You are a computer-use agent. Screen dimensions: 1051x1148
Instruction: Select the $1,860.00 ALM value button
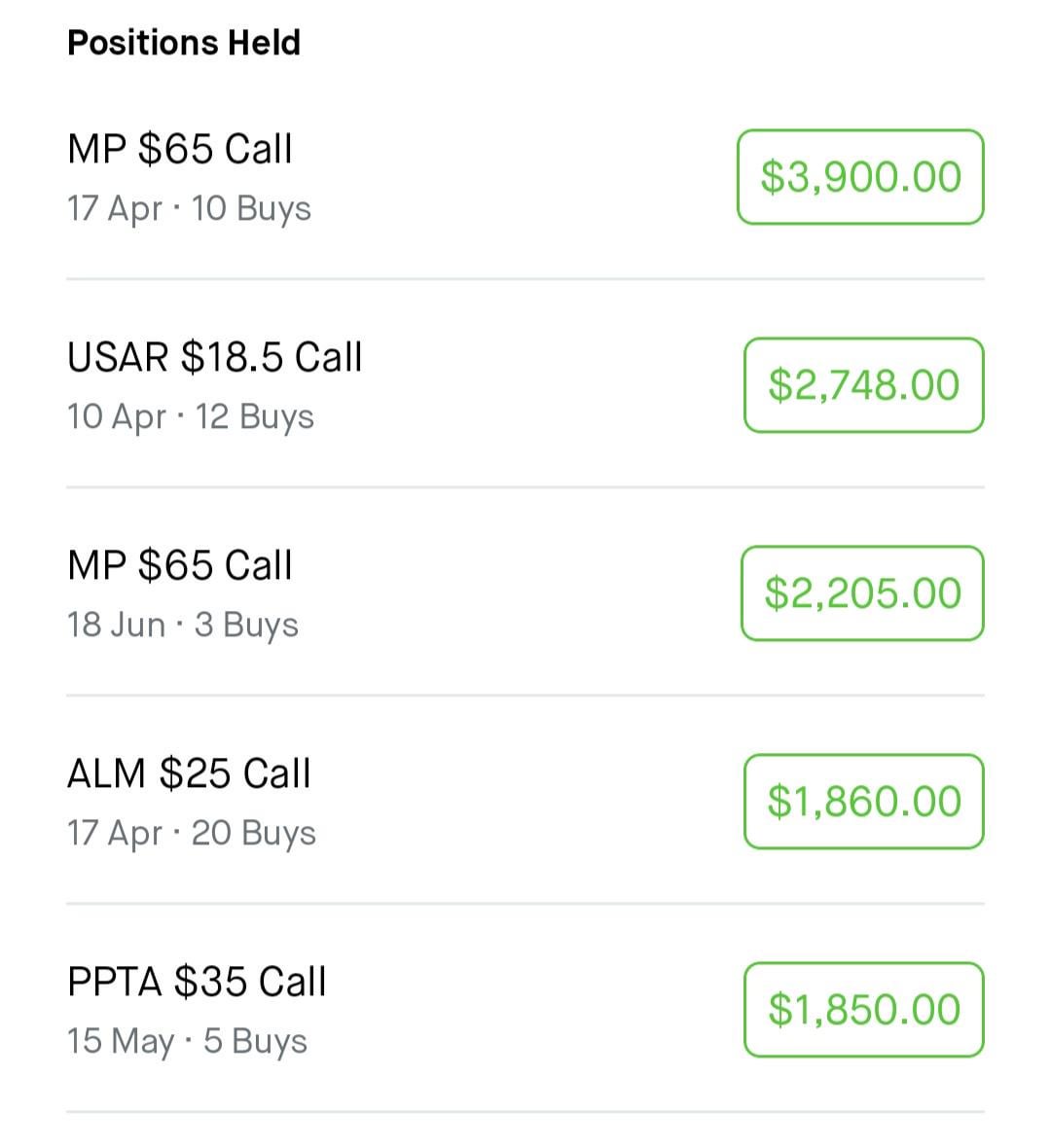tap(863, 802)
